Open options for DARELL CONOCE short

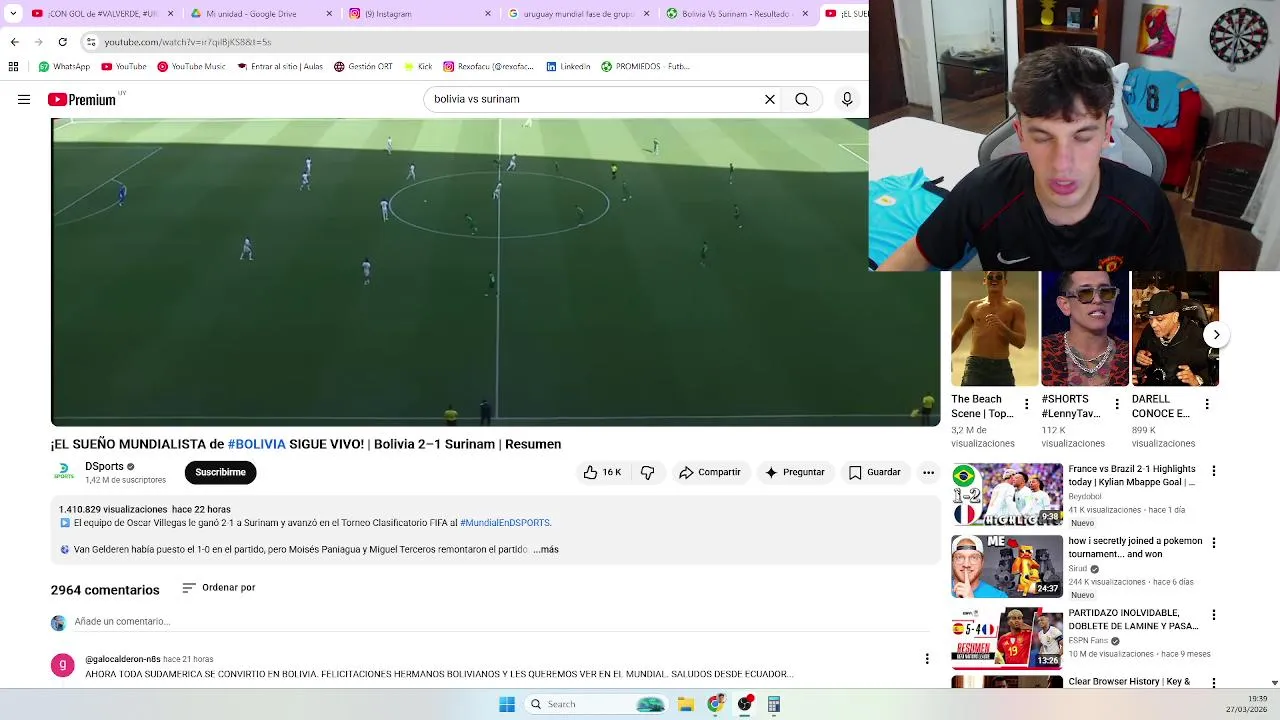coord(1207,405)
